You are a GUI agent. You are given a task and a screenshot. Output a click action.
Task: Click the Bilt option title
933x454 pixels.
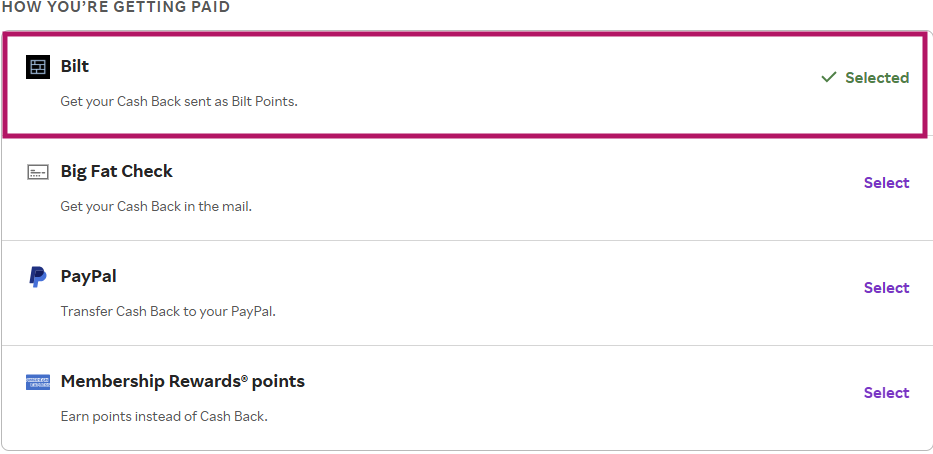(x=75, y=67)
